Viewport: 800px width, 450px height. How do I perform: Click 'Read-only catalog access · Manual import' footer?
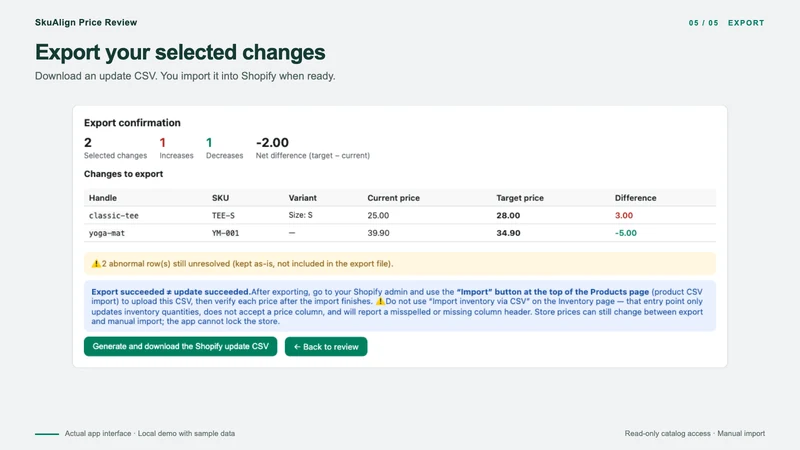coord(694,433)
